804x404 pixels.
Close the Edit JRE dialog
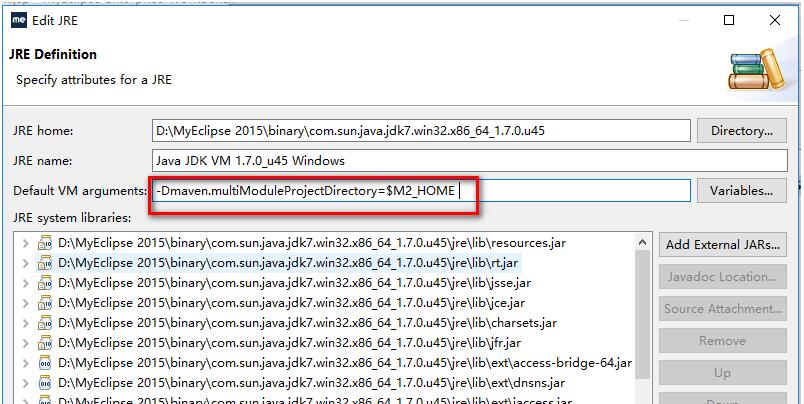[x=775, y=20]
